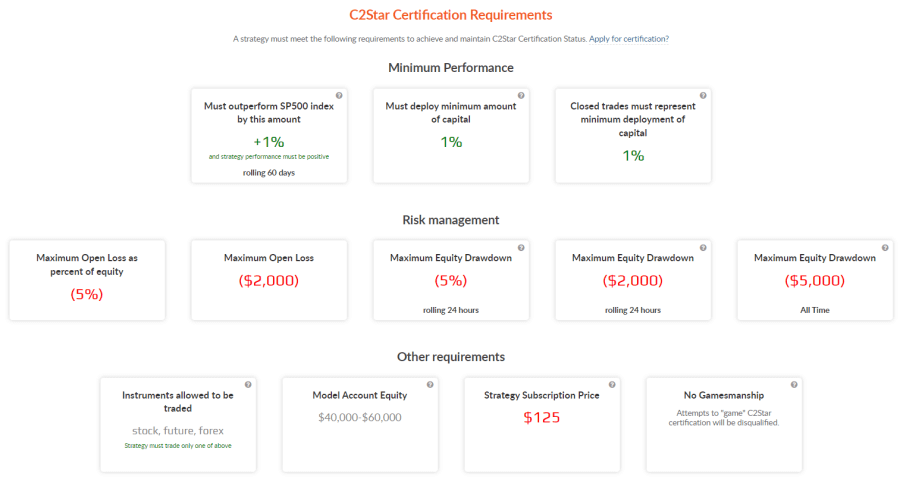Click help icon on deploy minimum capital card

click(521, 95)
